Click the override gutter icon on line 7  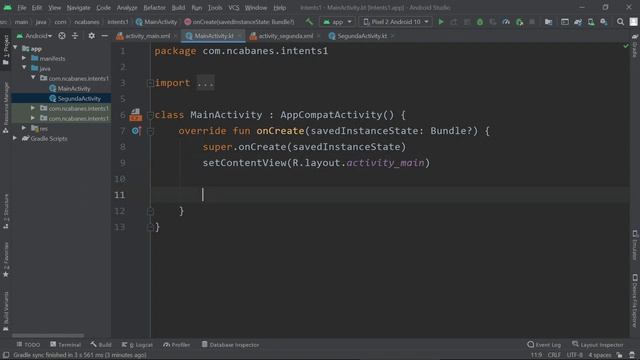(x=136, y=131)
